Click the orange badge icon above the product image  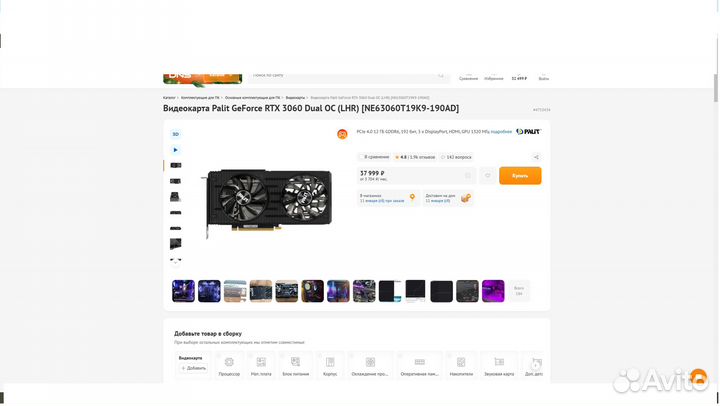[x=342, y=134]
